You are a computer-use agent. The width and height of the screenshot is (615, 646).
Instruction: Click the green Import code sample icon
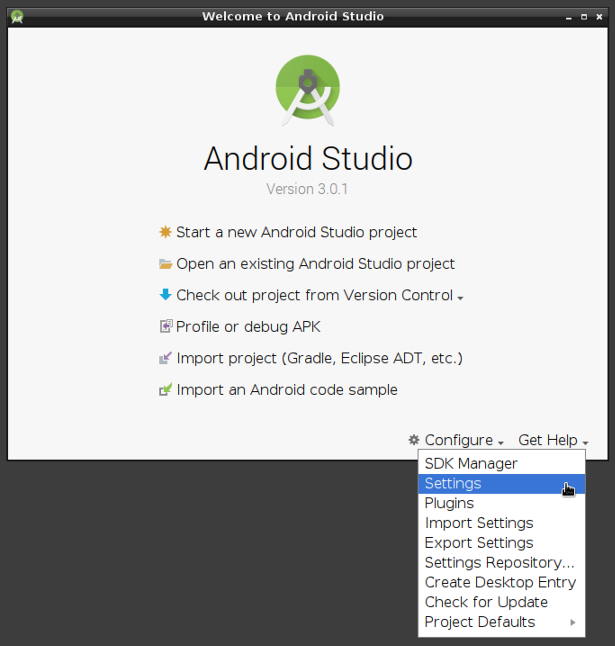[x=165, y=389]
